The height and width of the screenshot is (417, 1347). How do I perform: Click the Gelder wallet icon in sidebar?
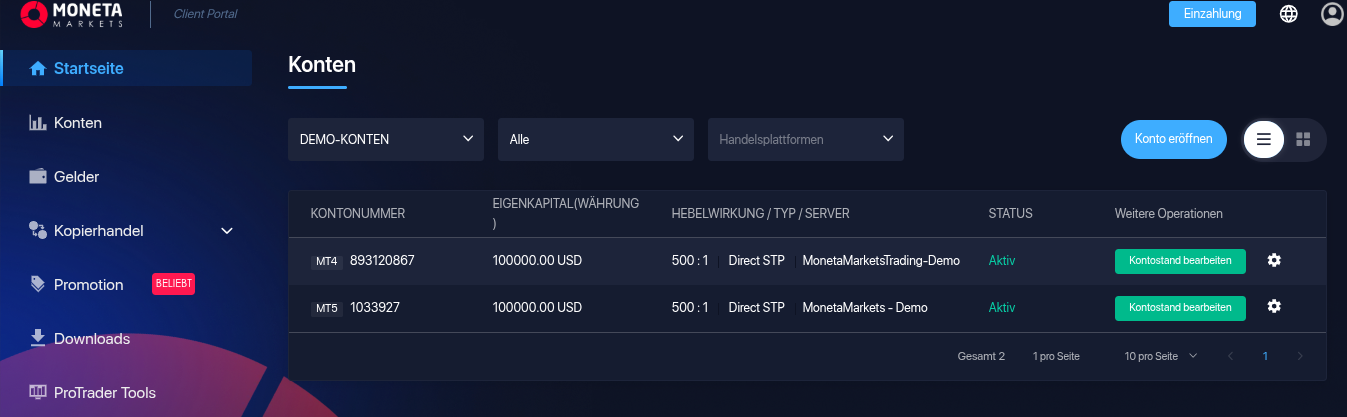click(x=39, y=177)
